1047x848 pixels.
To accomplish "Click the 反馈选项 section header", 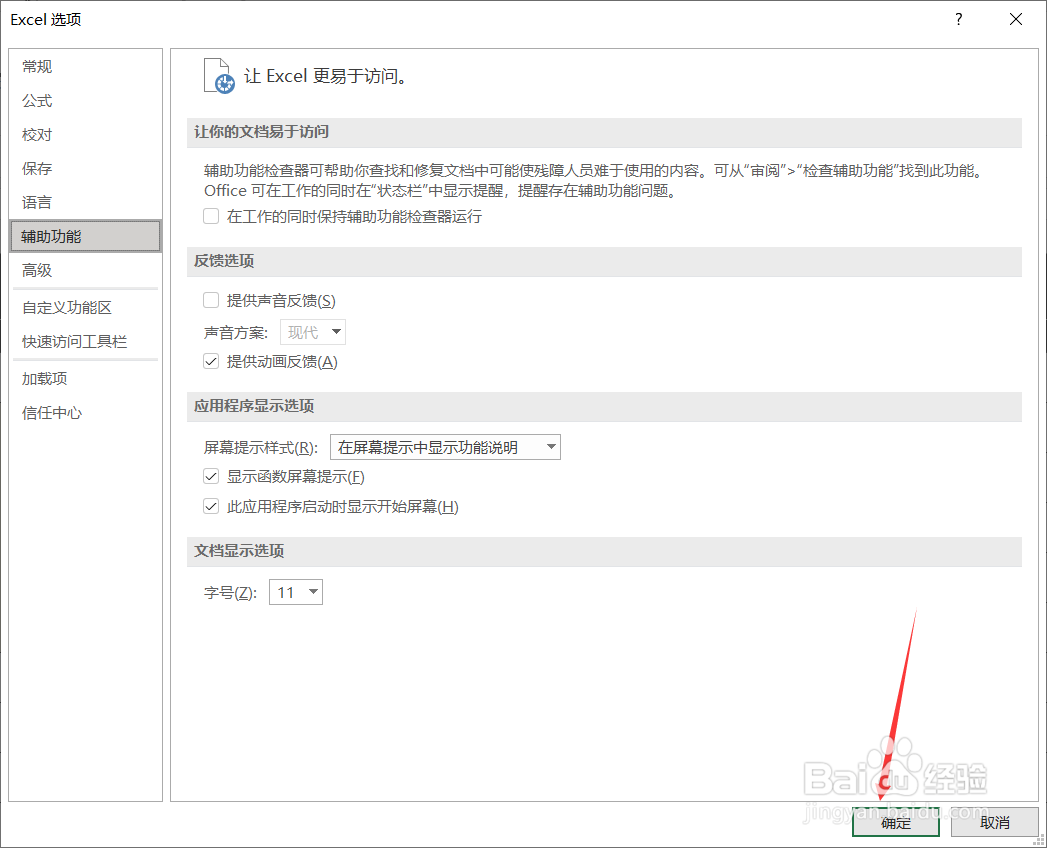I will pyautogui.click(x=604, y=261).
